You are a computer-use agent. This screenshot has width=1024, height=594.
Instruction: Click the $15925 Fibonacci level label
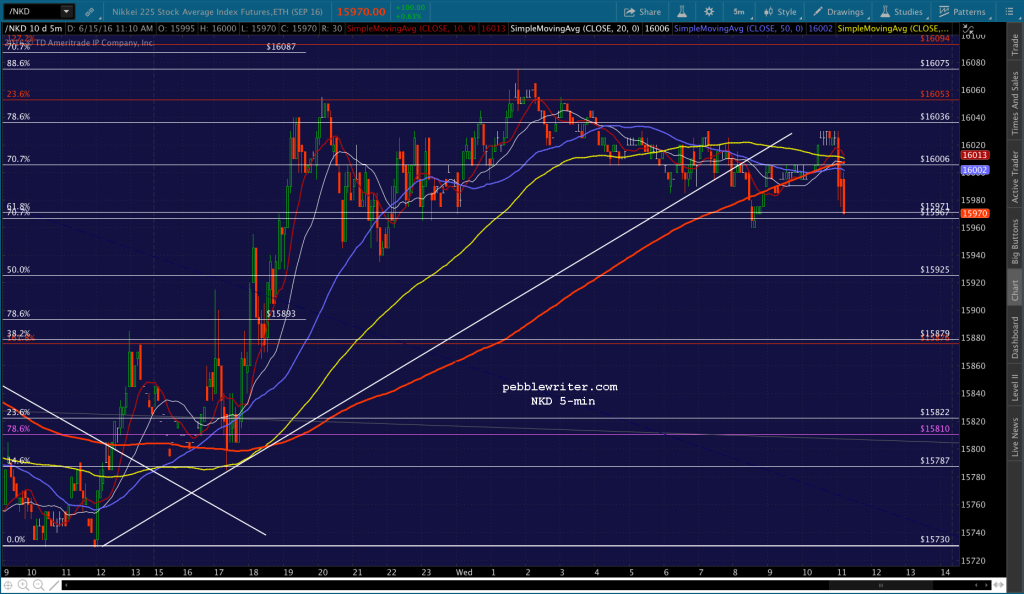coord(935,270)
